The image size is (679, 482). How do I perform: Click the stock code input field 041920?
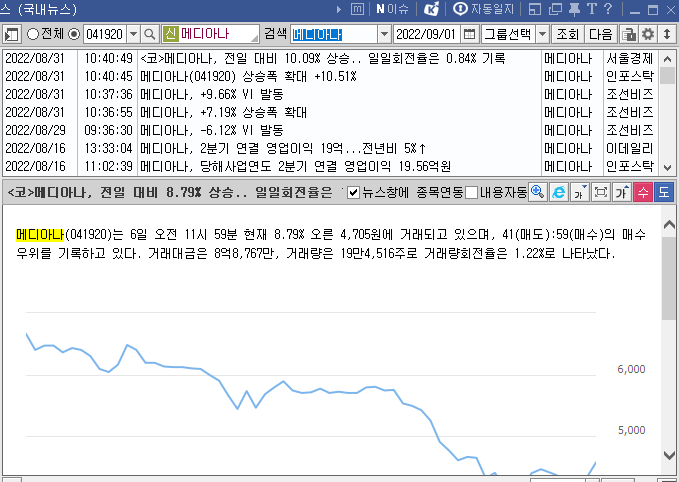click(105, 34)
